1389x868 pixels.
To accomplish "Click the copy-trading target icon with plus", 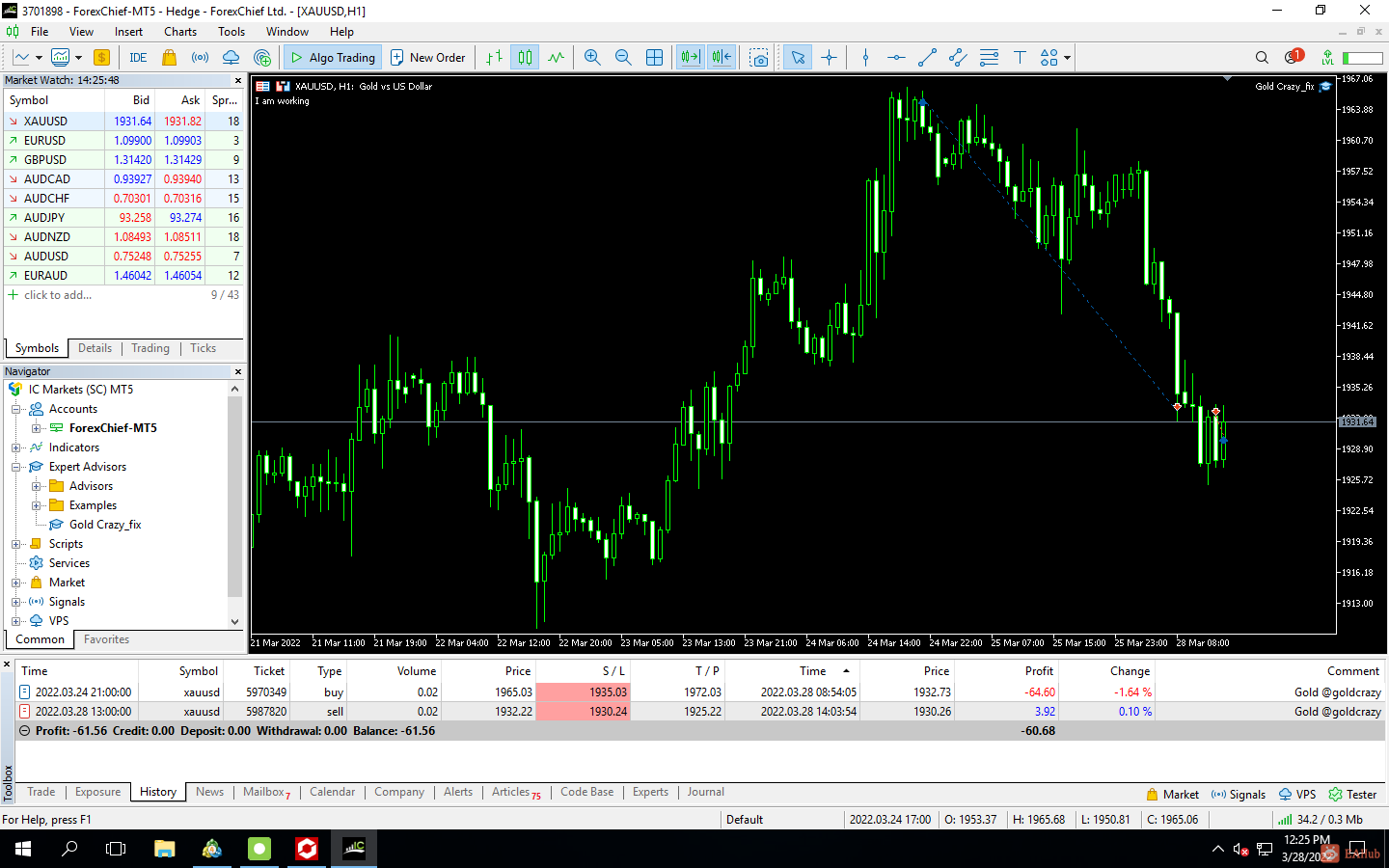I will coord(262,57).
